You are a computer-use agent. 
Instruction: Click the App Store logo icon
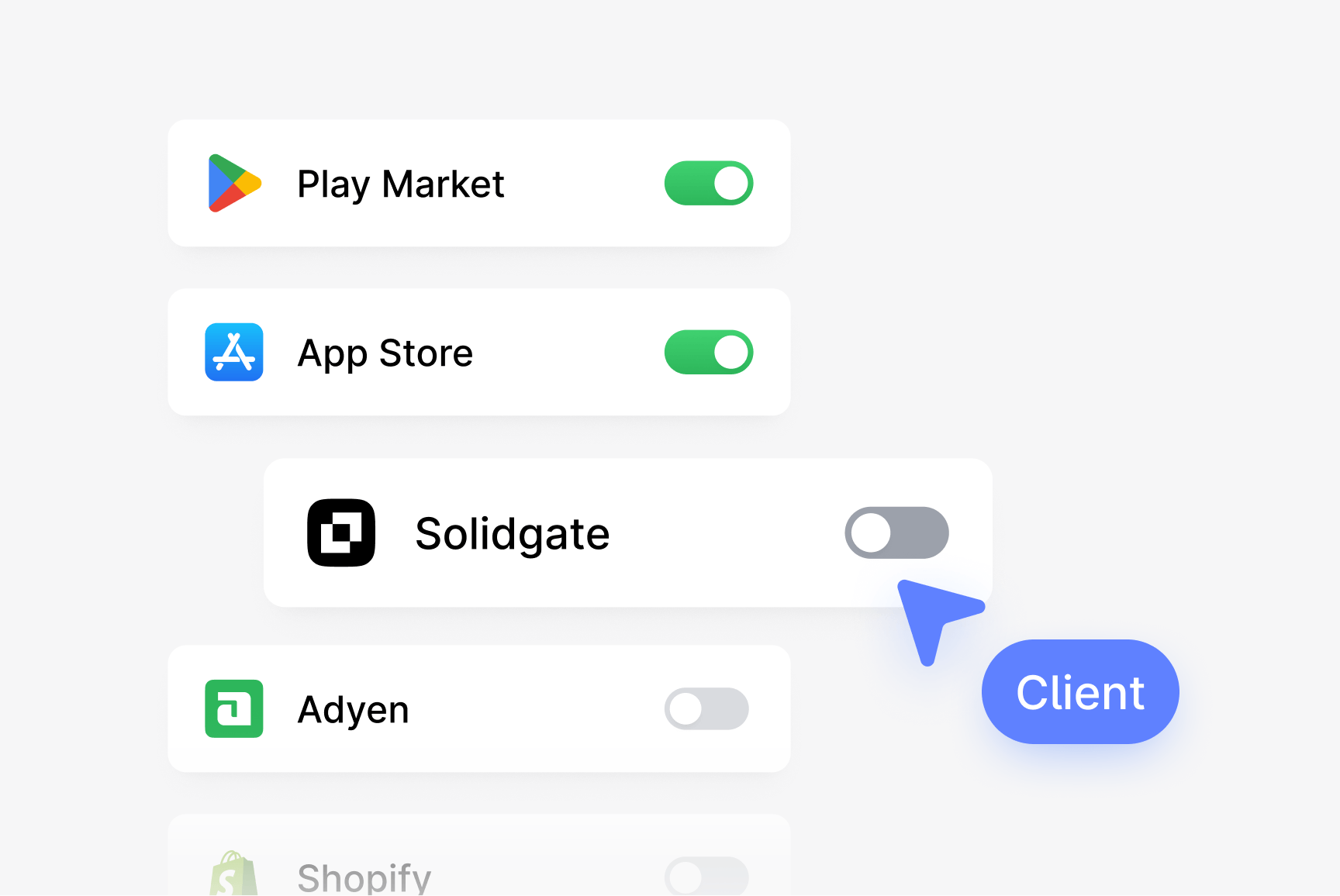tap(234, 353)
